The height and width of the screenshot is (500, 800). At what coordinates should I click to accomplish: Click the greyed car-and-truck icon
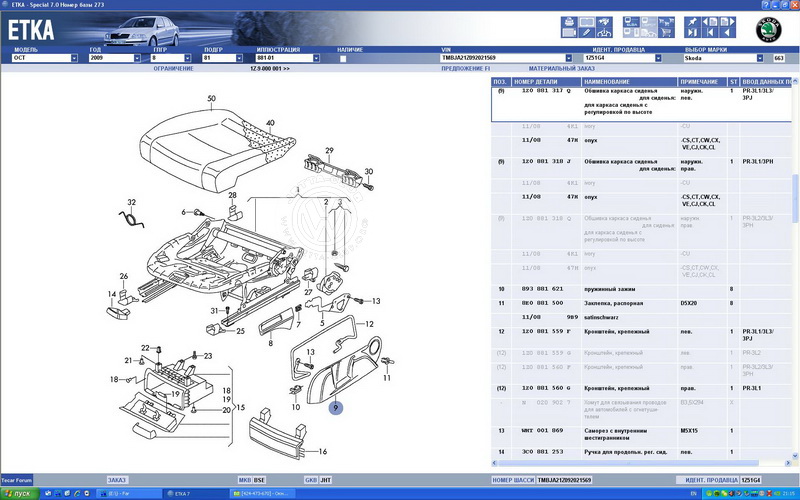648,33
